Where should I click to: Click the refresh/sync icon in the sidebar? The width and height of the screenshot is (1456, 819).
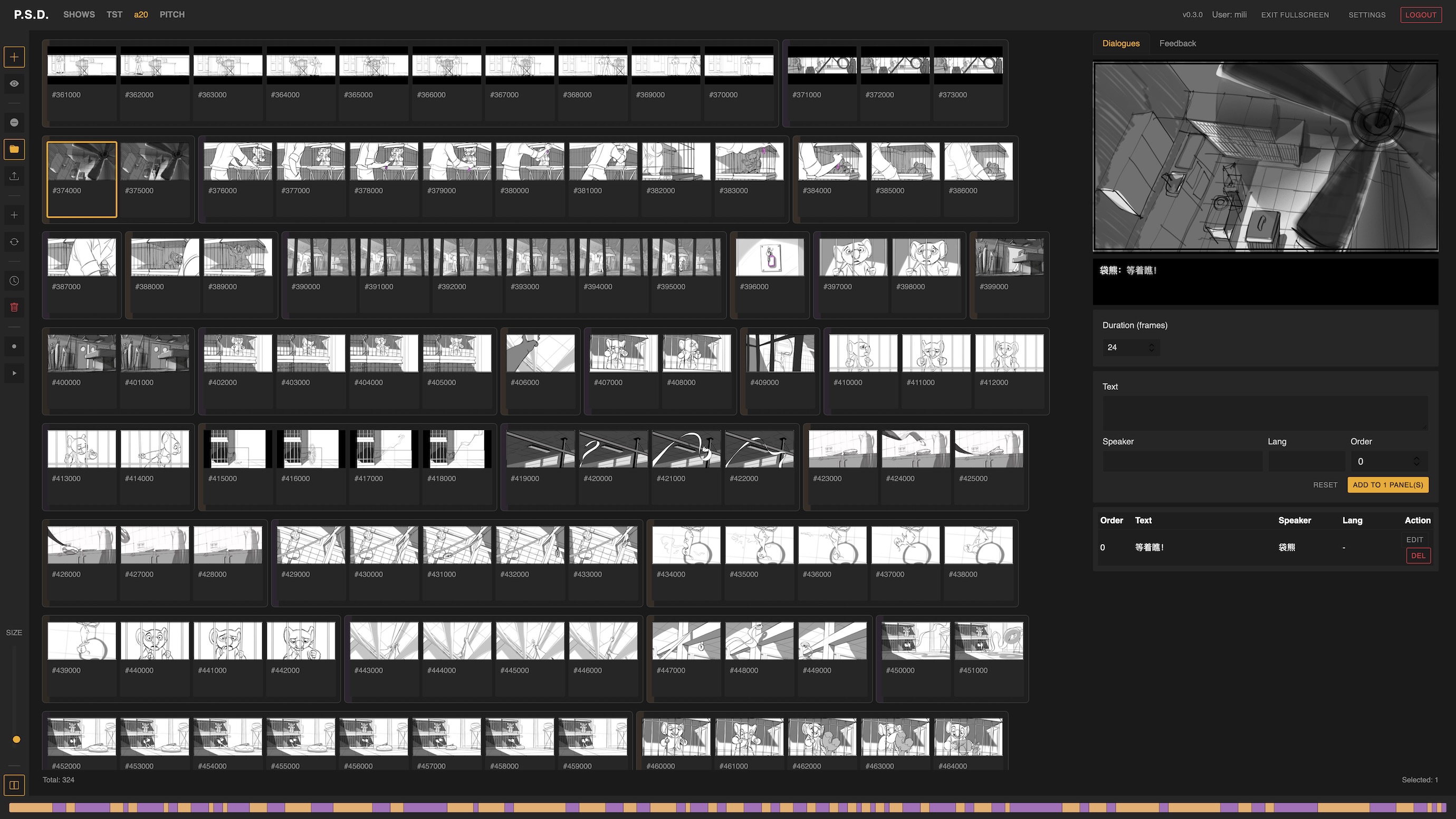[14, 242]
